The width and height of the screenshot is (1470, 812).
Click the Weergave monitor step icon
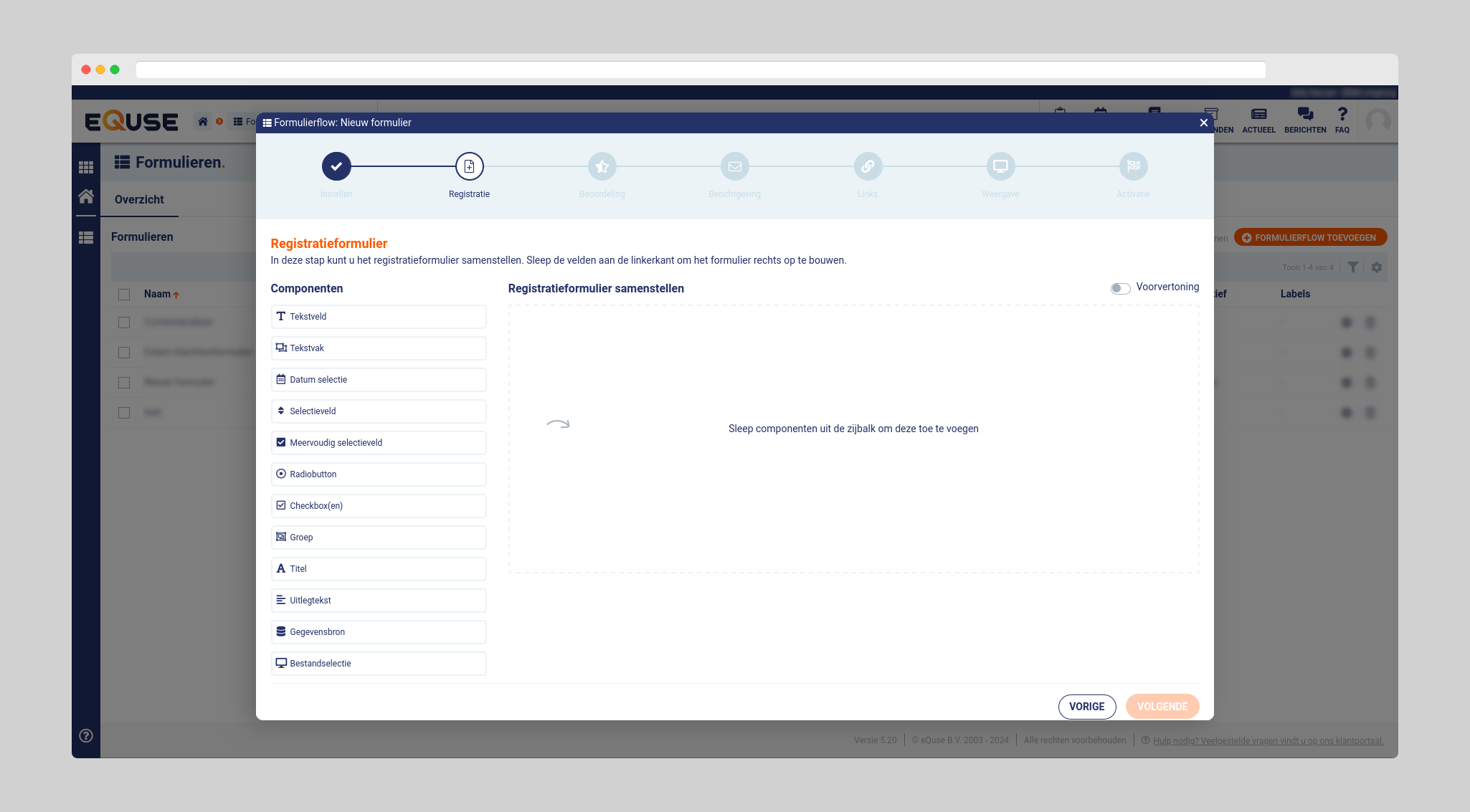(1000, 166)
